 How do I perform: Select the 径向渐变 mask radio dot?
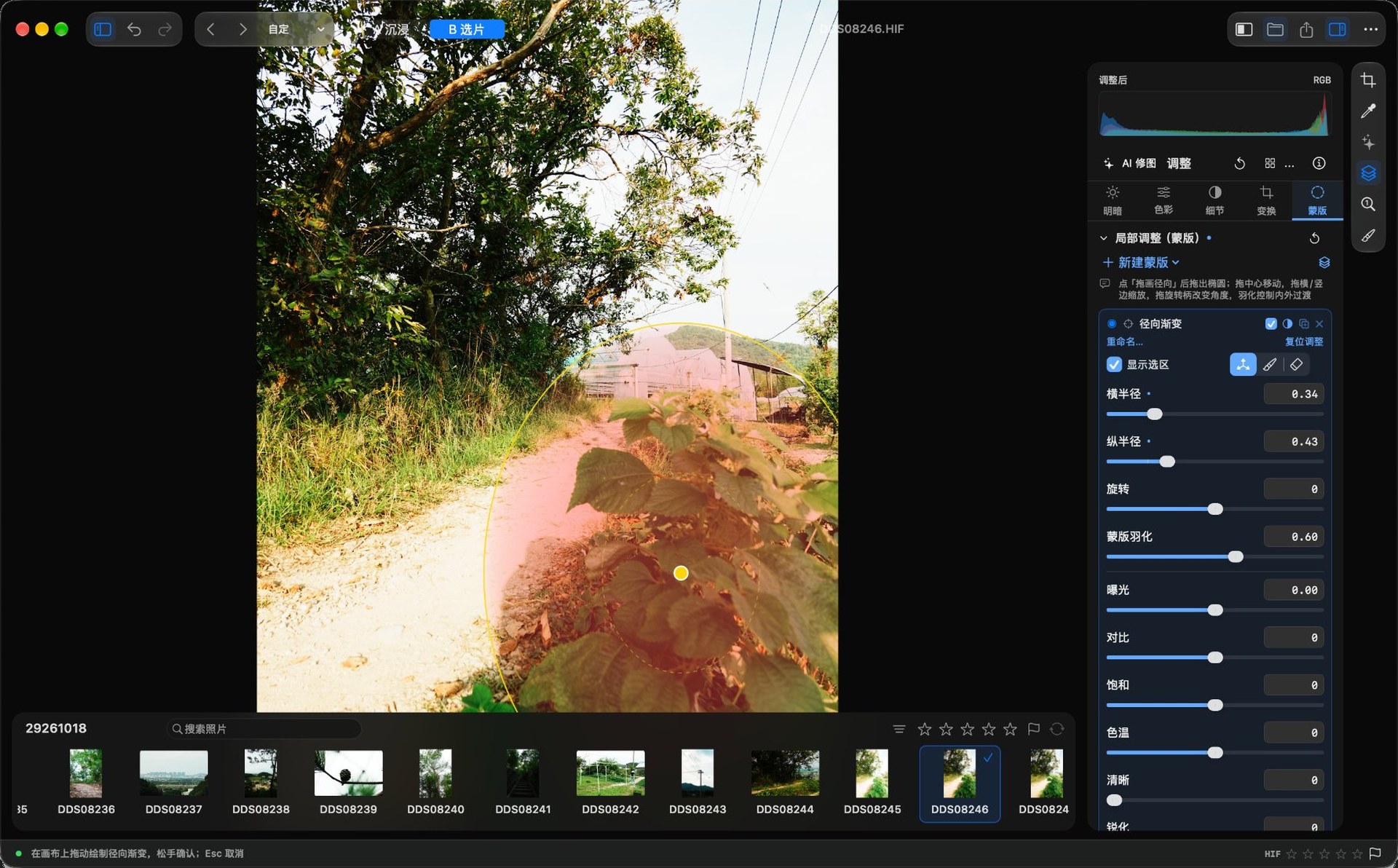(1111, 323)
